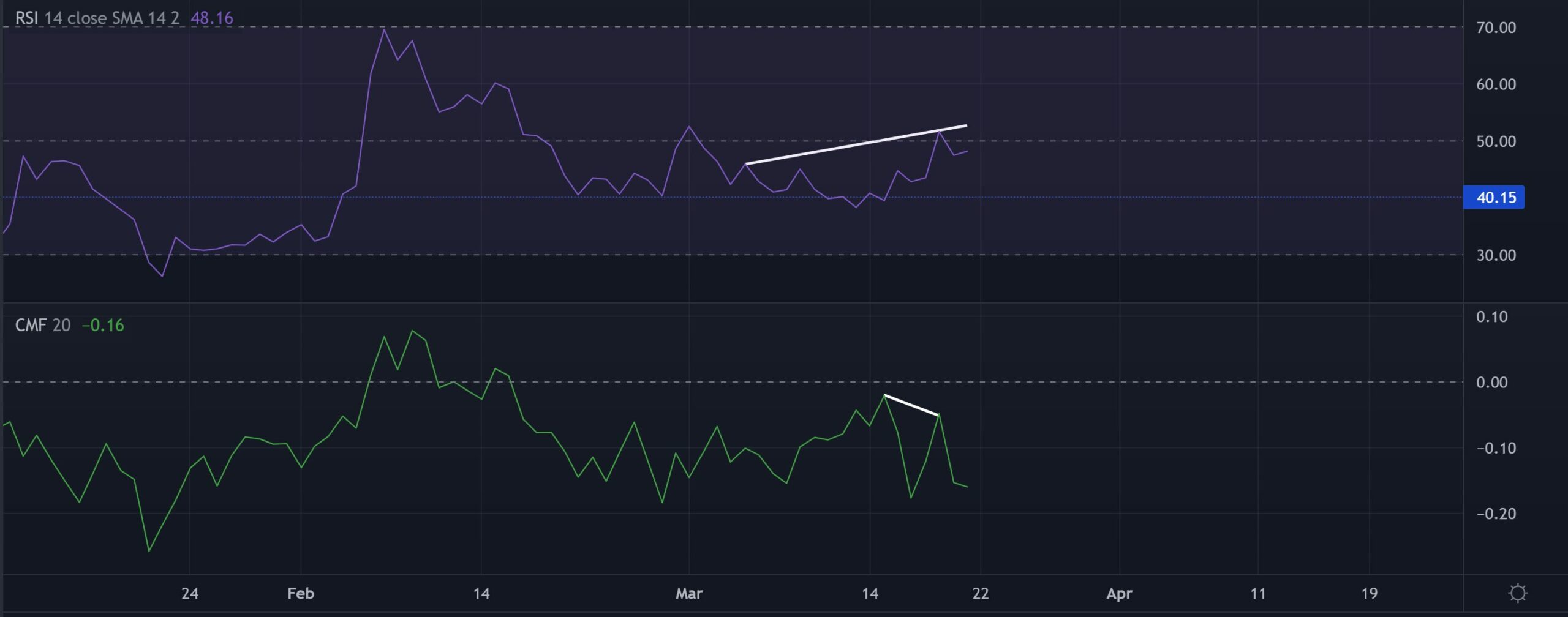Select the RSI current value 48.16
1568x617 pixels.
pyautogui.click(x=212, y=18)
